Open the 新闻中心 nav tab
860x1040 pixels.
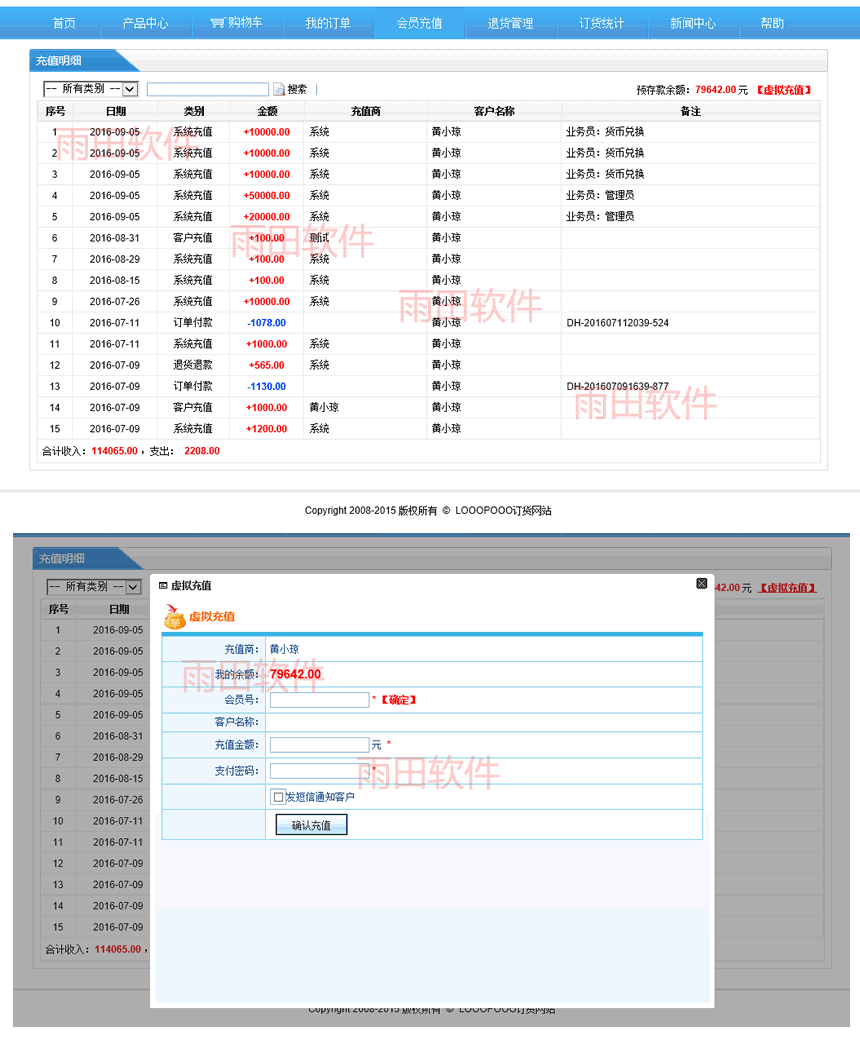coord(693,23)
